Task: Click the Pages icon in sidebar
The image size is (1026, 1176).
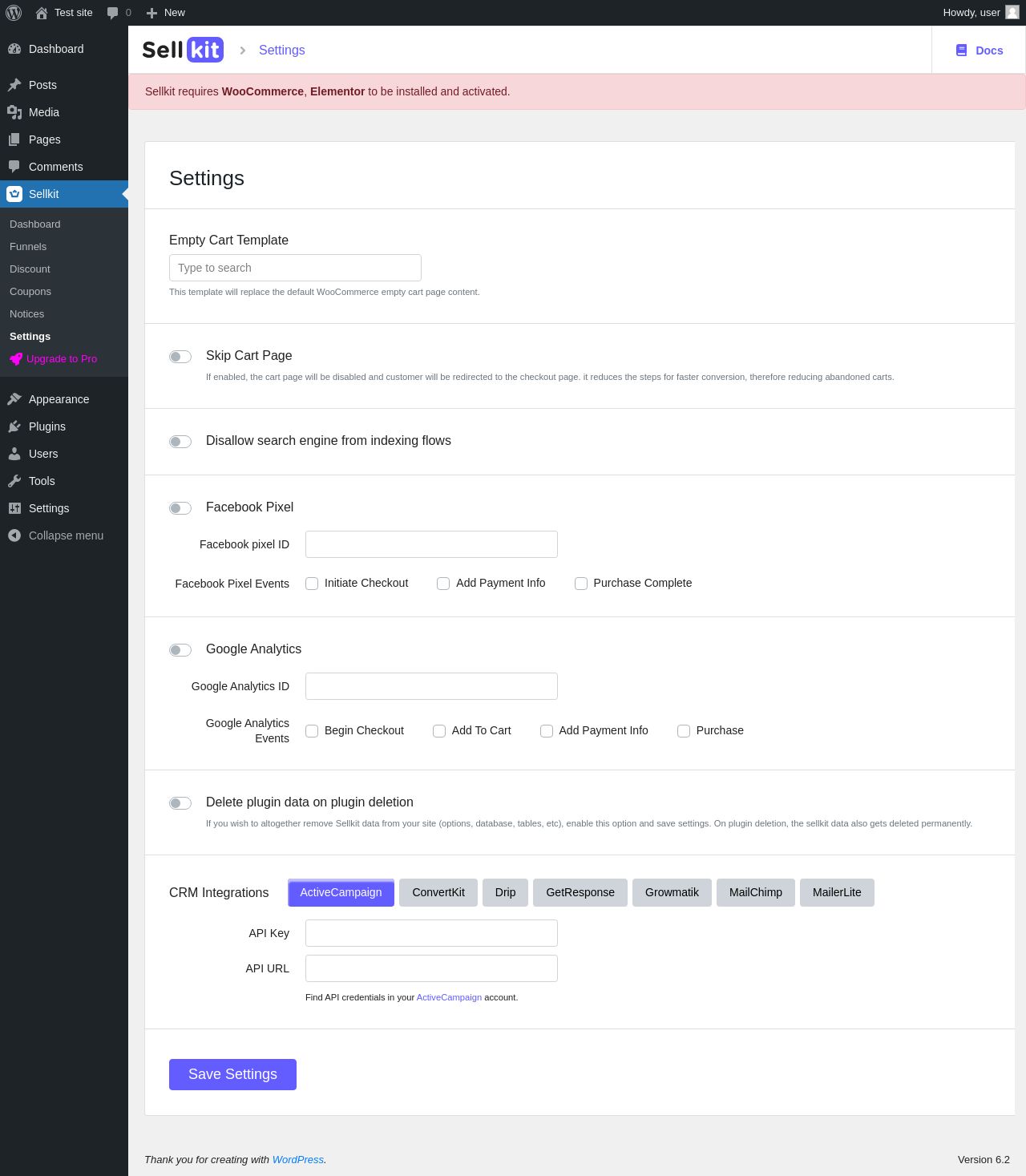Action: click(x=14, y=139)
